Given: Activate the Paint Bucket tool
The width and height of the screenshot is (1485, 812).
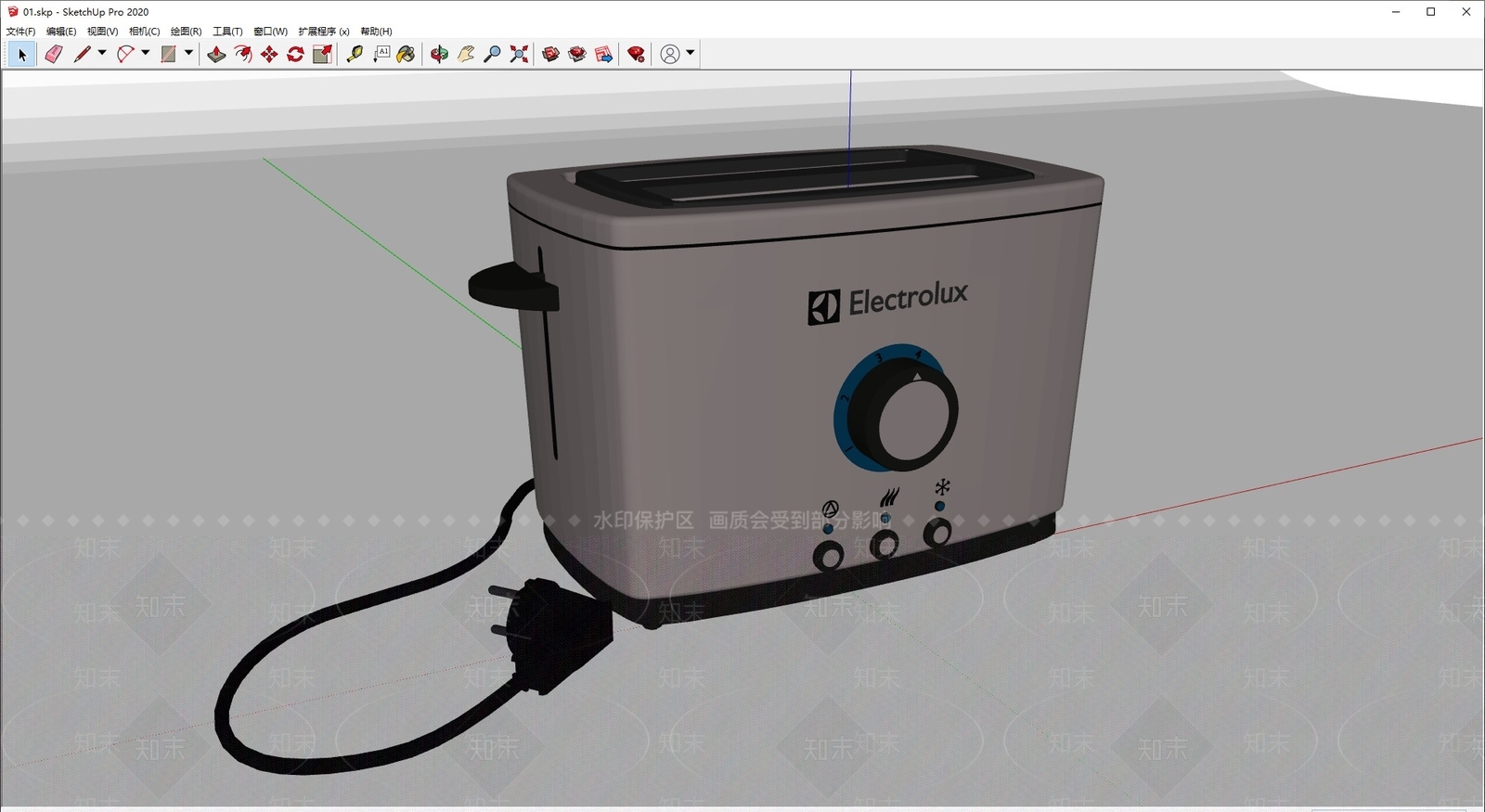Looking at the screenshot, I should [x=406, y=55].
